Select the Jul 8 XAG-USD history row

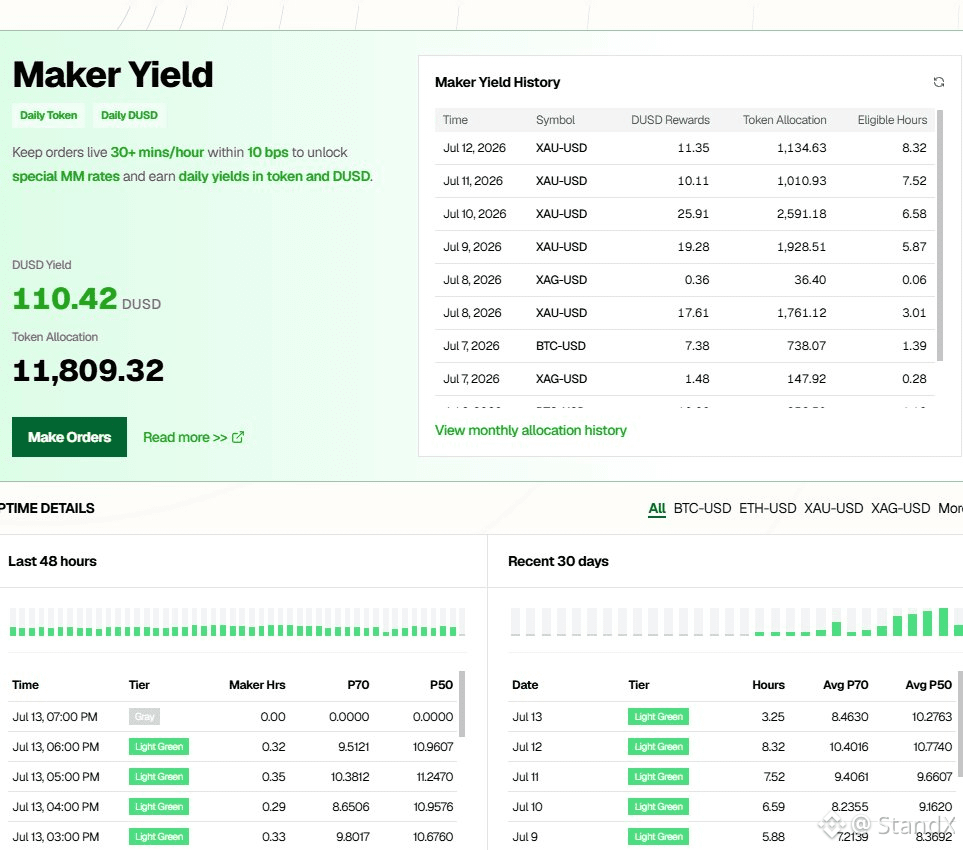pyautogui.click(x=685, y=280)
